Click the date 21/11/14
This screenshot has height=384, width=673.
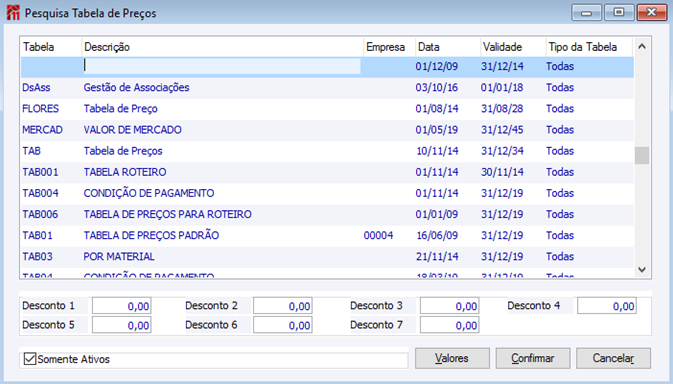coord(437,257)
